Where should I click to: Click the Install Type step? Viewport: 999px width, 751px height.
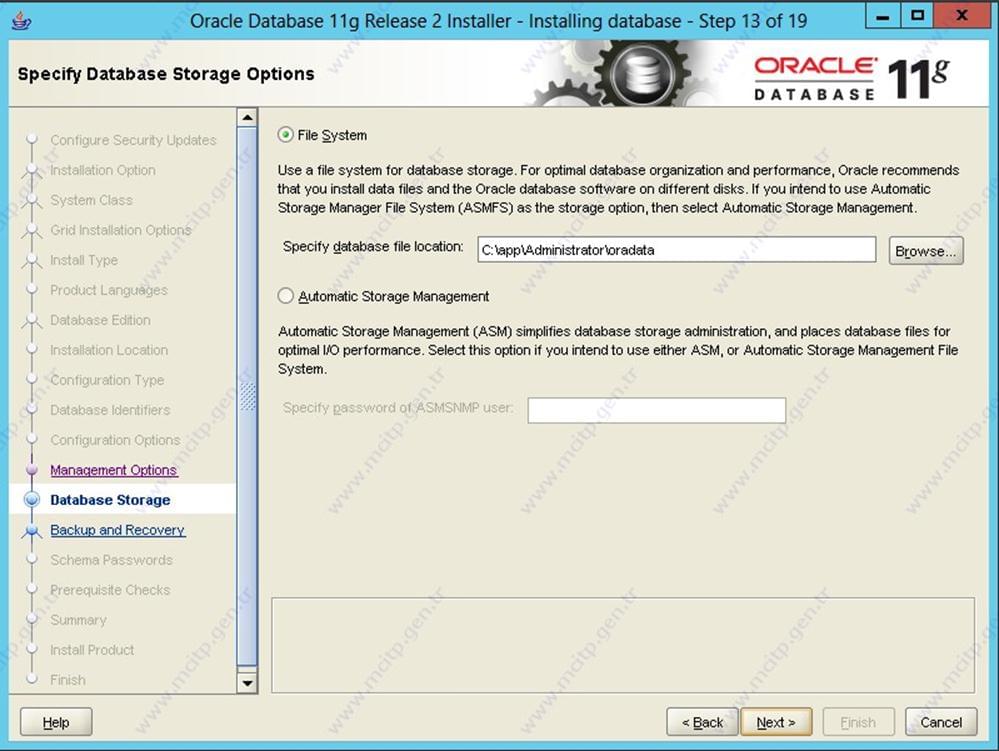84,260
